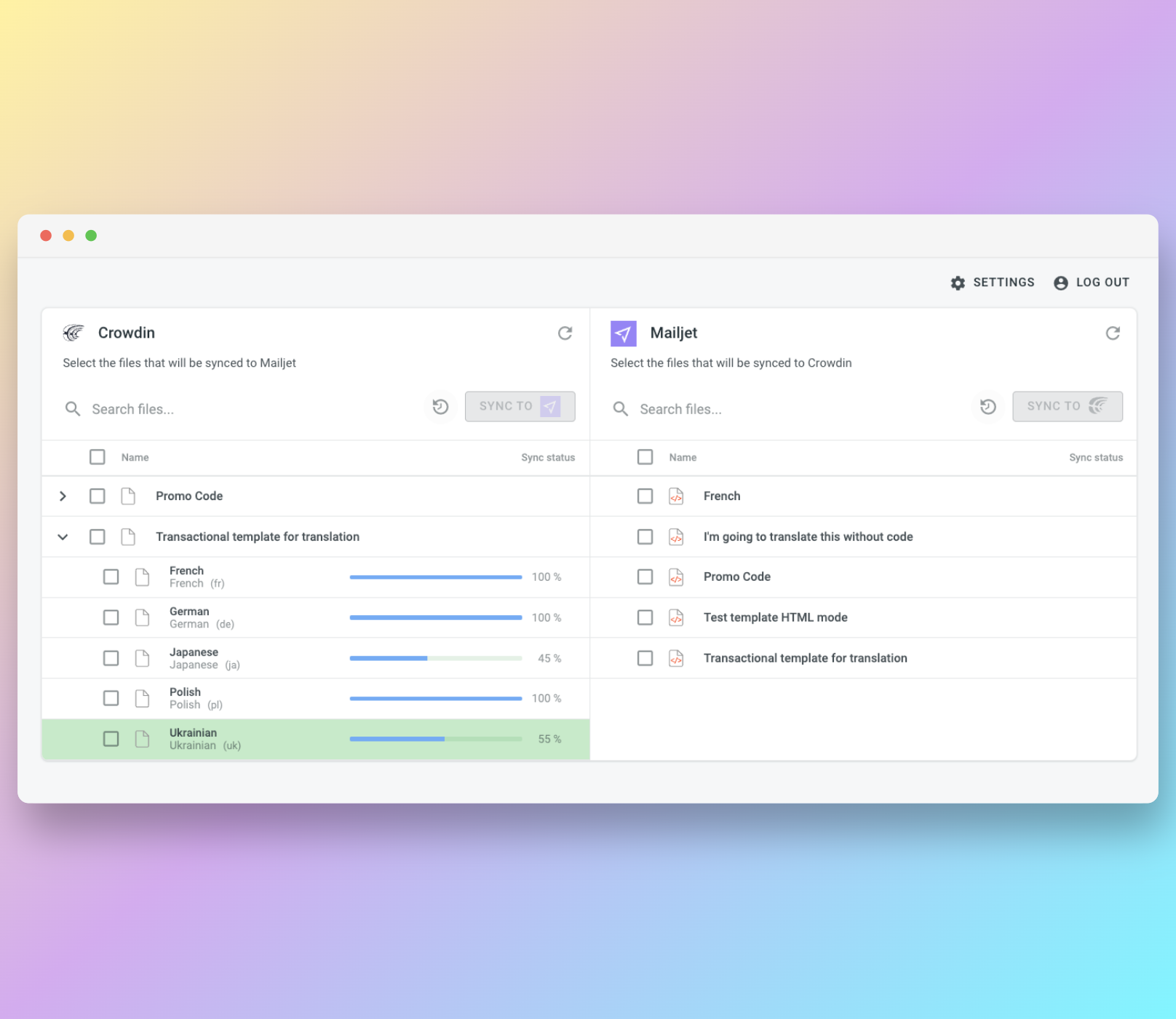
Task: Click the Ukrainian 55% progress bar
Action: [x=436, y=740]
